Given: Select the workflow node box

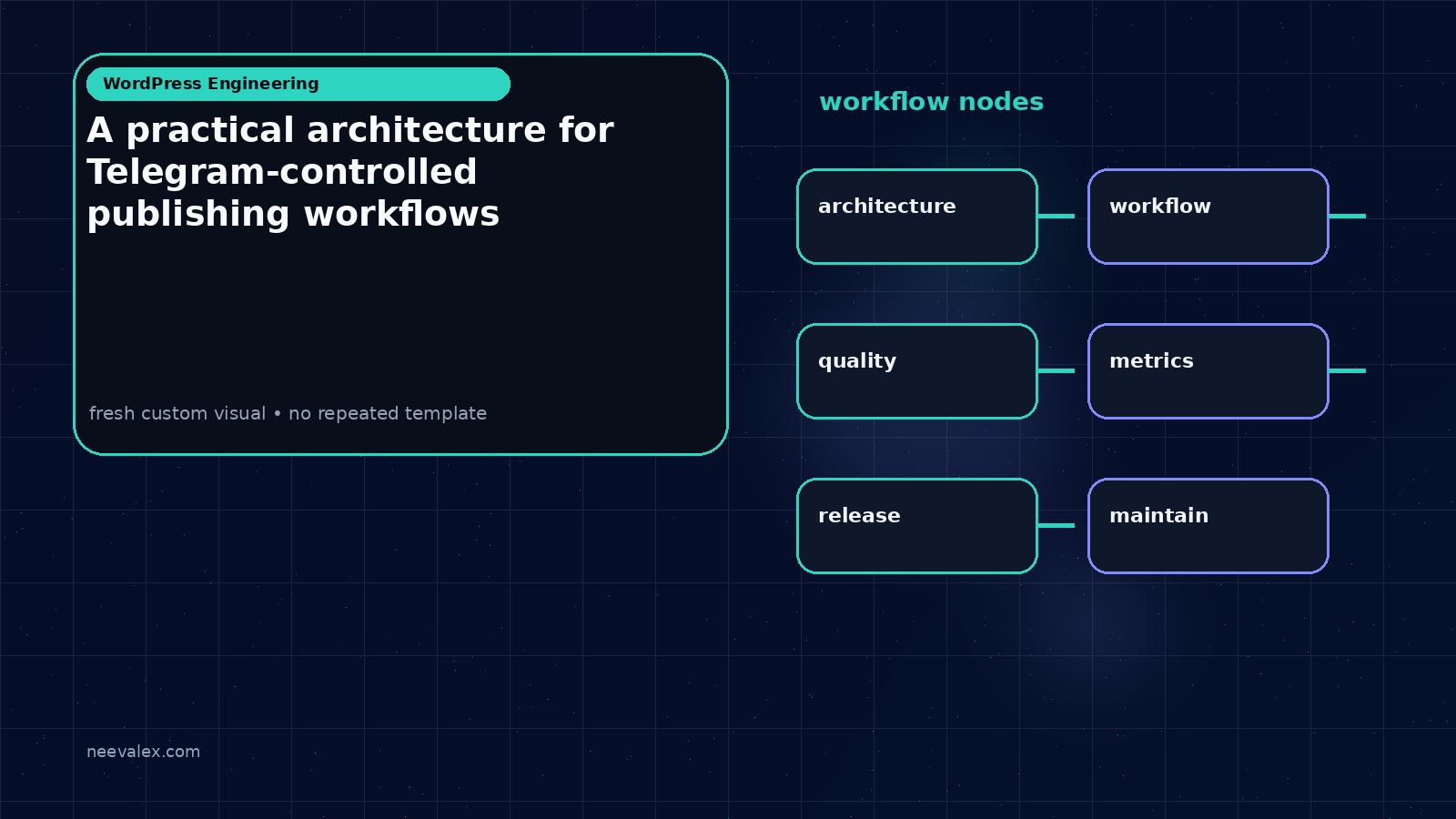Looking at the screenshot, I should (x=1208, y=217).
